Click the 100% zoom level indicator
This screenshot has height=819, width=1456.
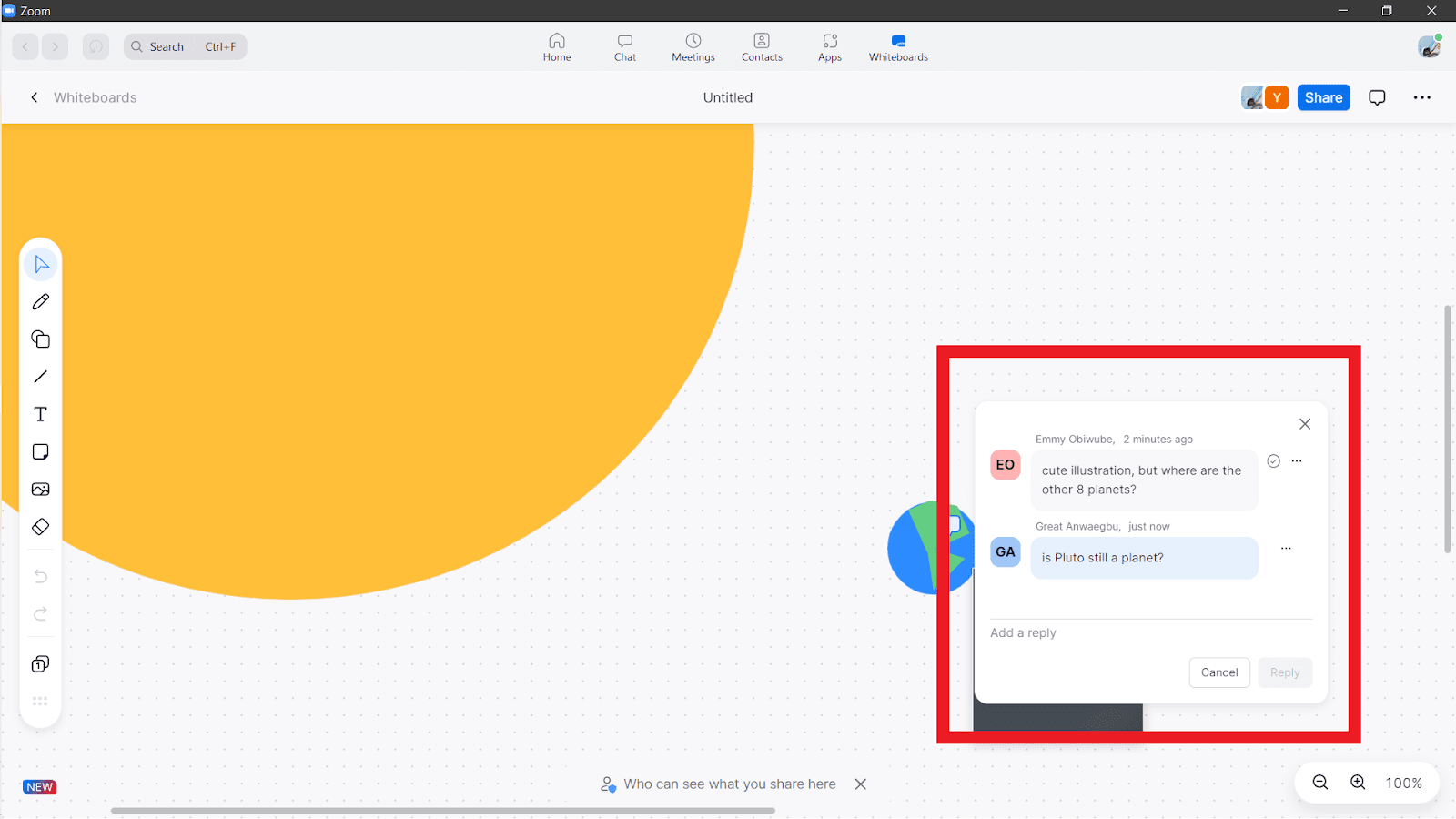click(1402, 783)
